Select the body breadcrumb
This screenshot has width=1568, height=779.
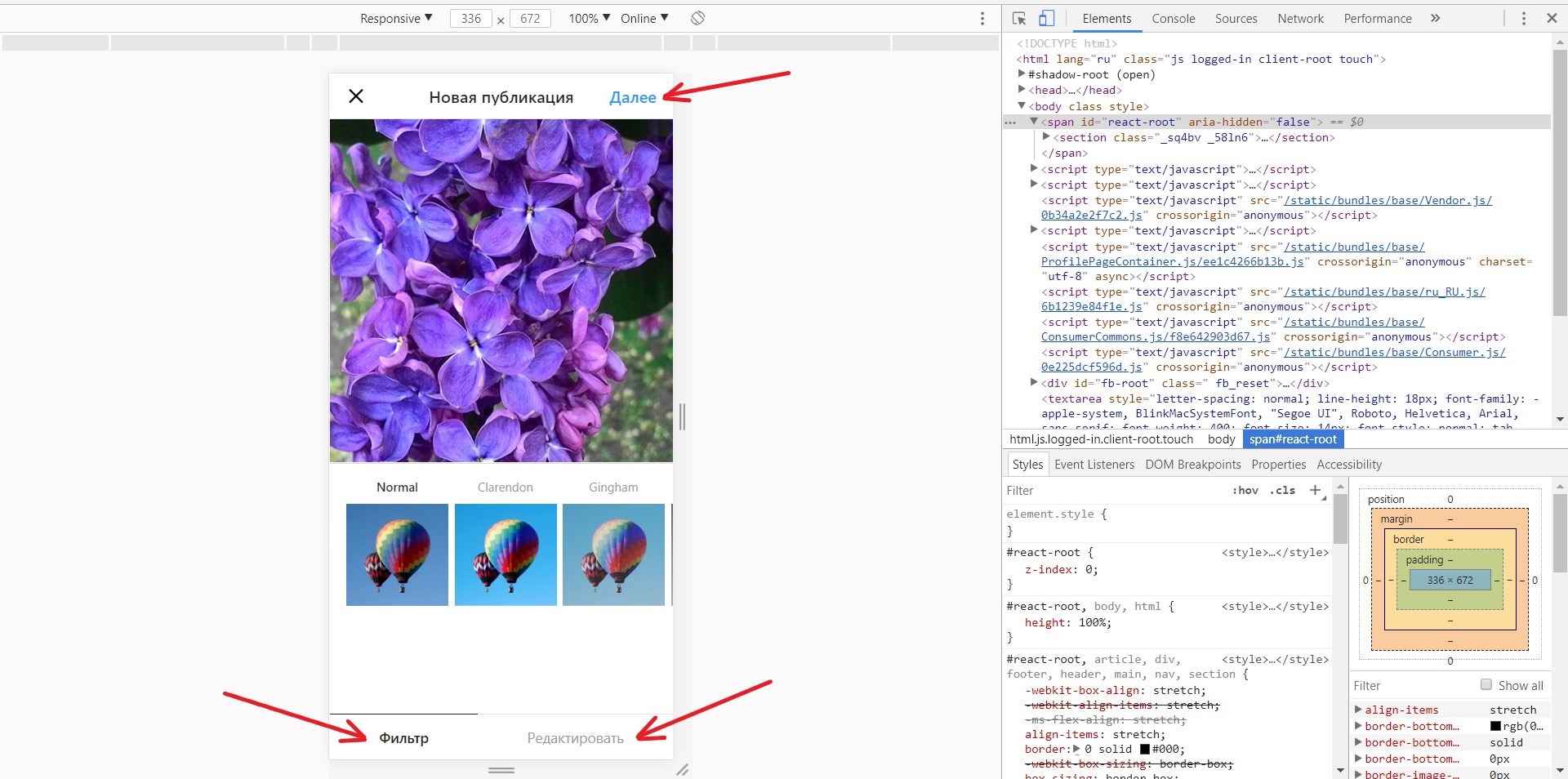coord(1221,439)
